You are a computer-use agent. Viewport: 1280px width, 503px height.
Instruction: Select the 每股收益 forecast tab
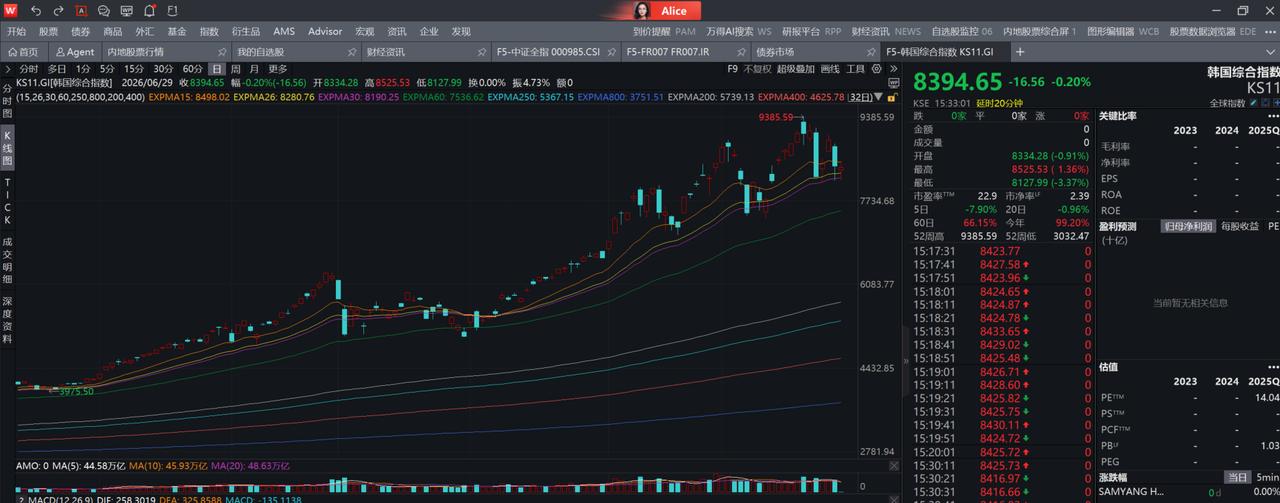coord(1240,226)
